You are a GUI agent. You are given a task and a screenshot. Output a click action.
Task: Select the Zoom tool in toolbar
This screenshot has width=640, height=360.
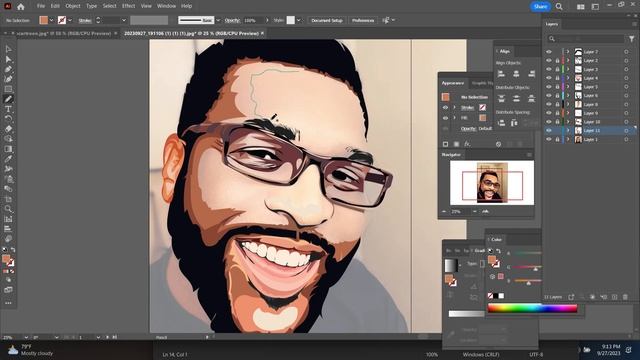click(8, 209)
